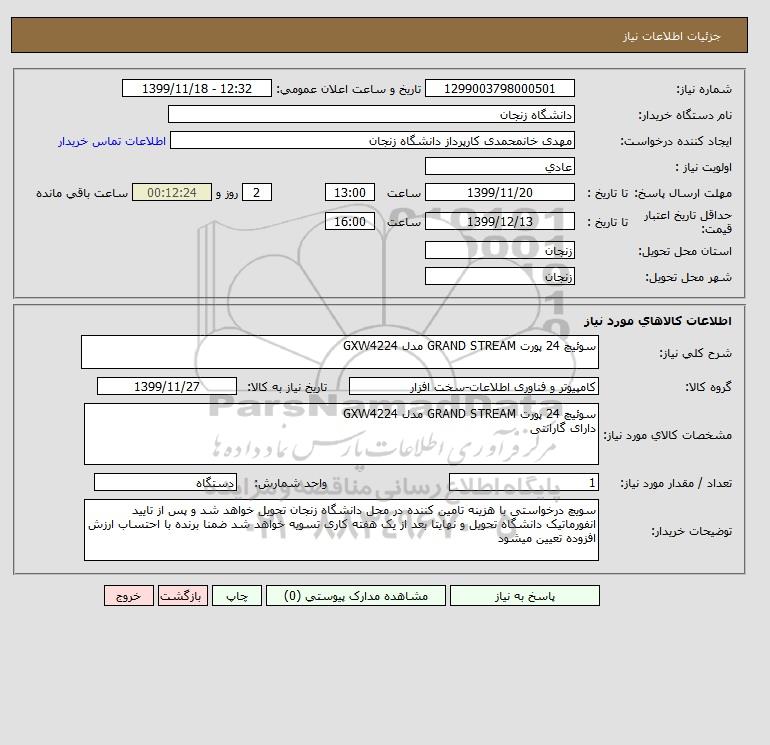Click the text ساعت باقی مانده
Screen dimensions: 770x745
point(82,193)
